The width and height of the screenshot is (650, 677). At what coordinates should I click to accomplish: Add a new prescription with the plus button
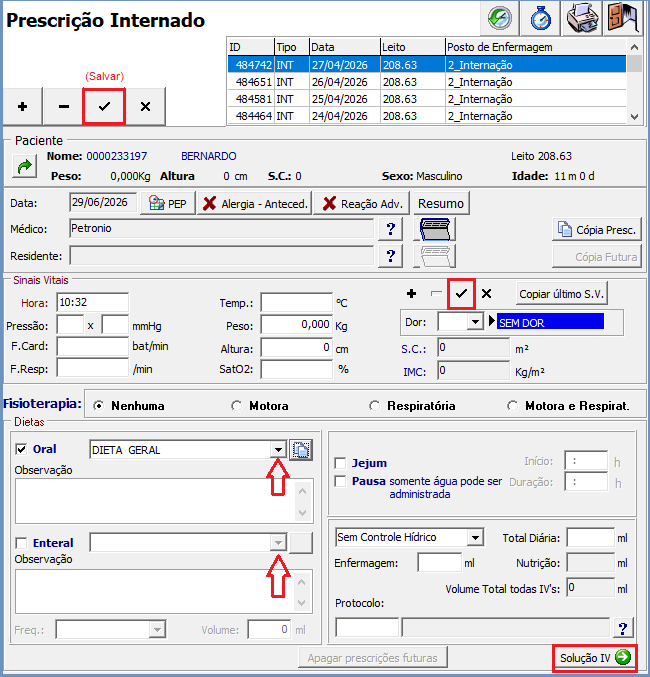[22, 106]
